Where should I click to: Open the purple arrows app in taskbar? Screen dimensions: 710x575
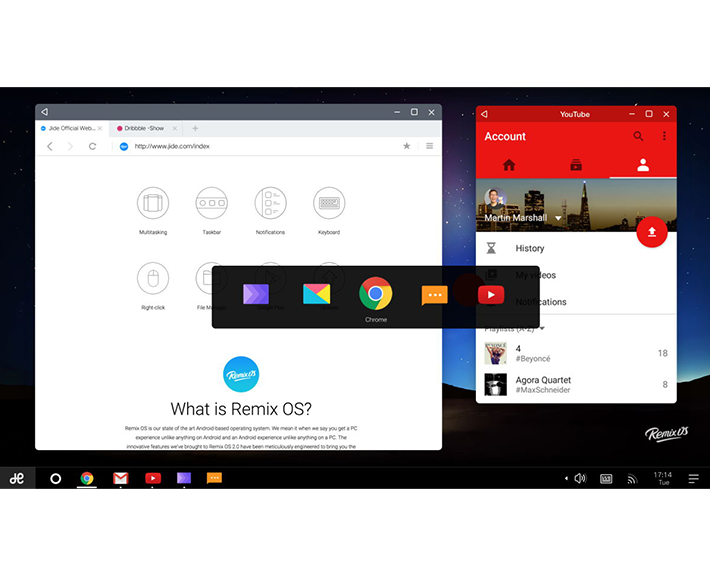pos(184,478)
